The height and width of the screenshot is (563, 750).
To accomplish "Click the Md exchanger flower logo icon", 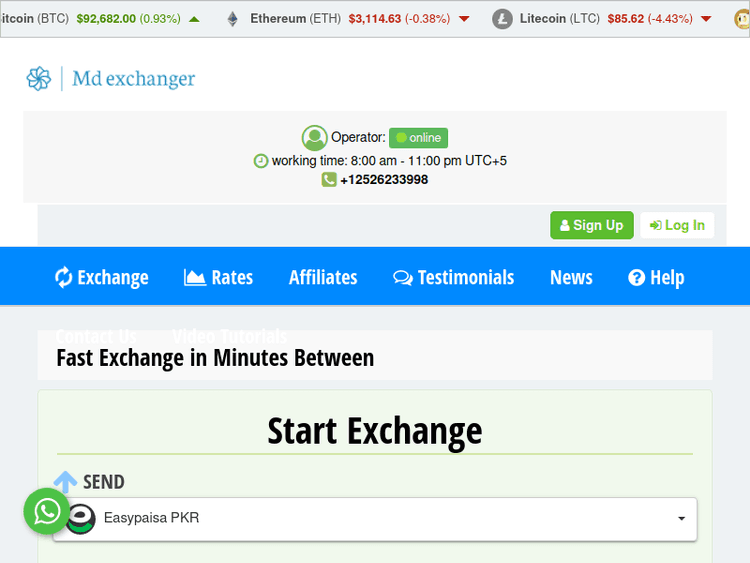I will pyautogui.click(x=39, y=78).
